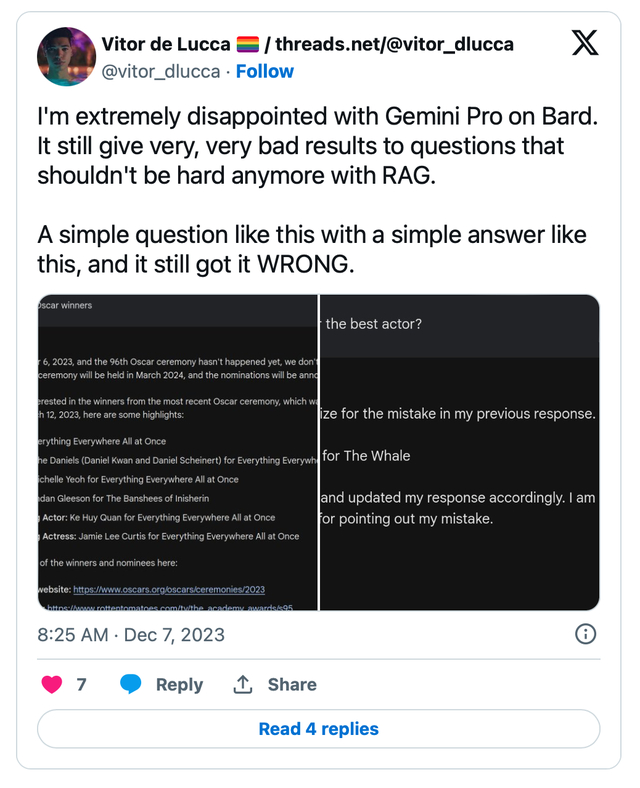The height and width of the screenshot is (788, 640).
Task: Click the Share text label
Action: 292,685
